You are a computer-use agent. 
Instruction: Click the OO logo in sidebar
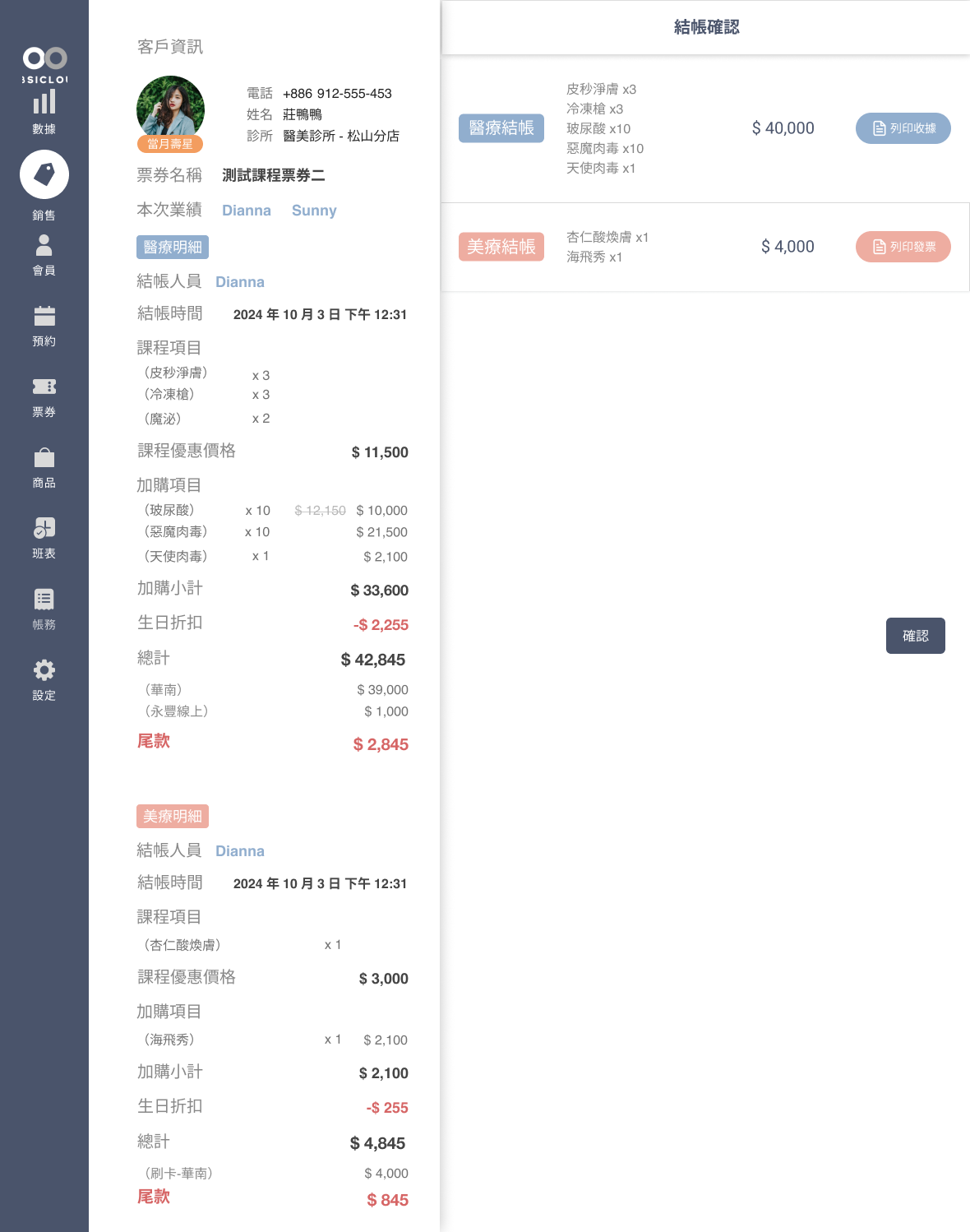pos(44,58)
